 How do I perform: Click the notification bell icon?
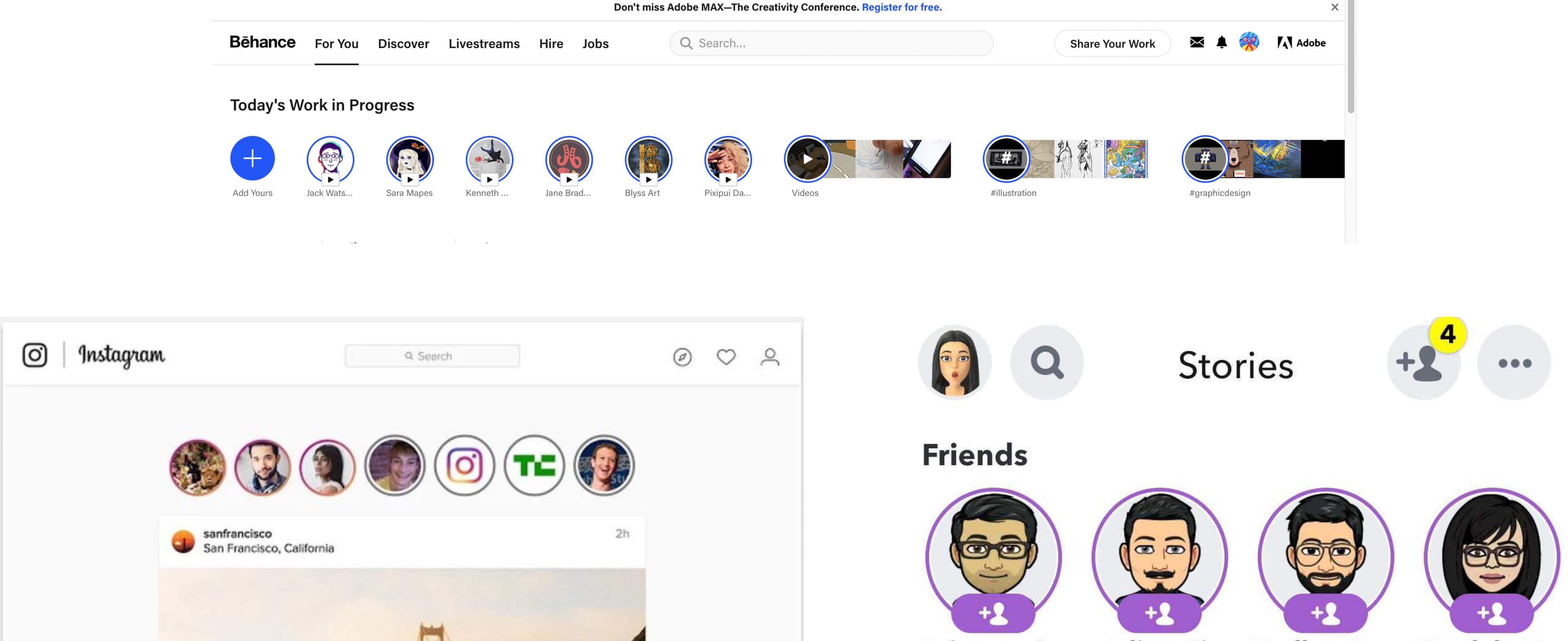click(x=1221, y=43)
